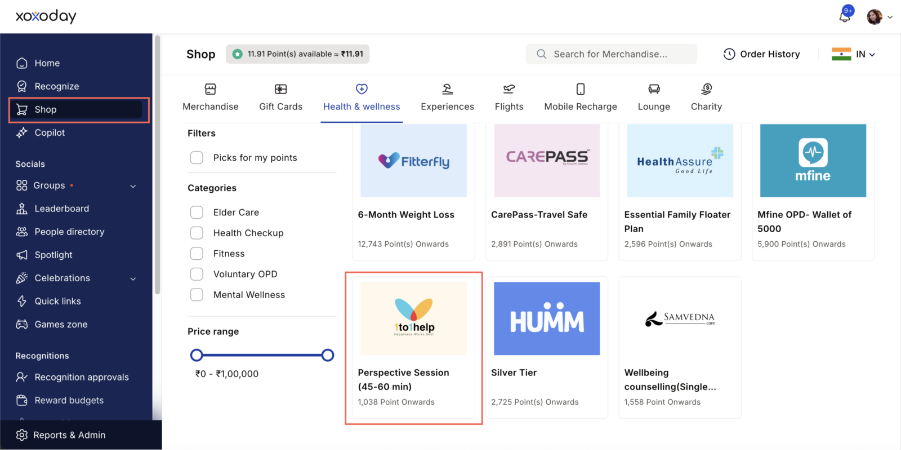Open the Experiences tab label
This screenshot has width=901, height=450.
(x=447, y=106)
